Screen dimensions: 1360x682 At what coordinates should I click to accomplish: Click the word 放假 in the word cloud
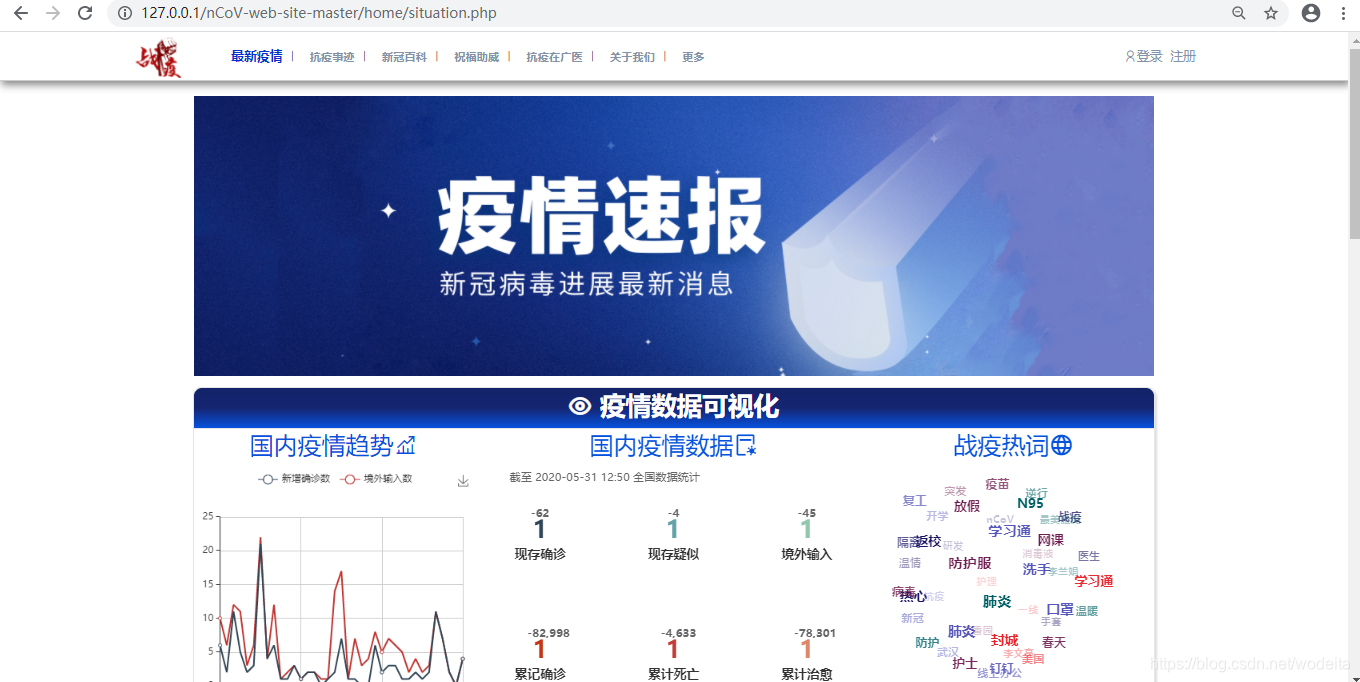coord(967,506)
